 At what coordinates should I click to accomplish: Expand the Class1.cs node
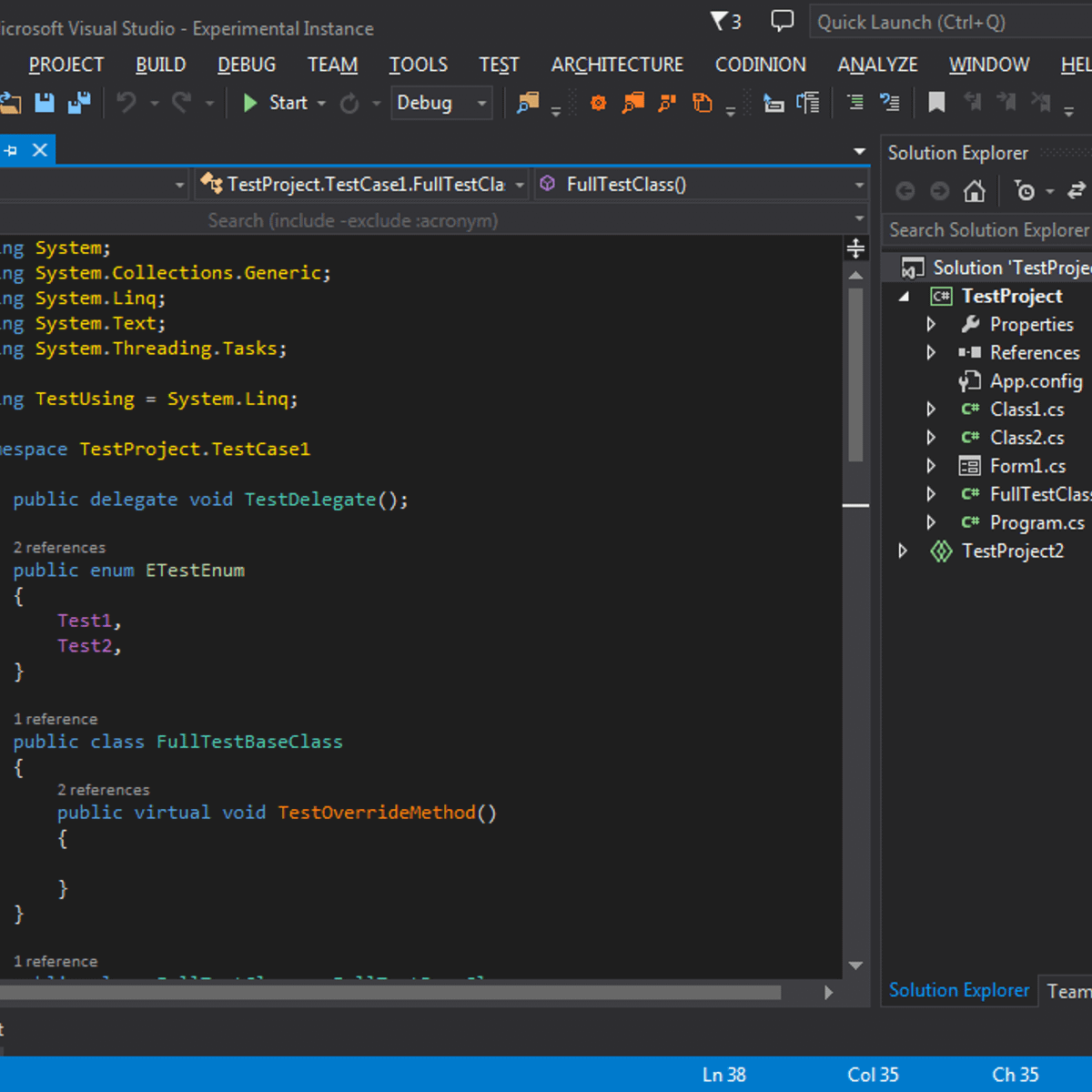tap(931, 409)
